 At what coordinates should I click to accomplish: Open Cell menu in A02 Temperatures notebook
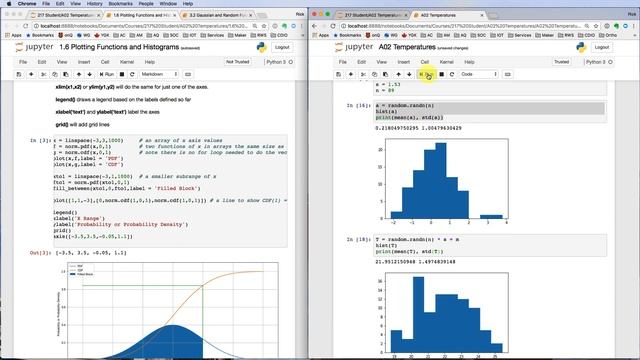[x=424, y=62]
